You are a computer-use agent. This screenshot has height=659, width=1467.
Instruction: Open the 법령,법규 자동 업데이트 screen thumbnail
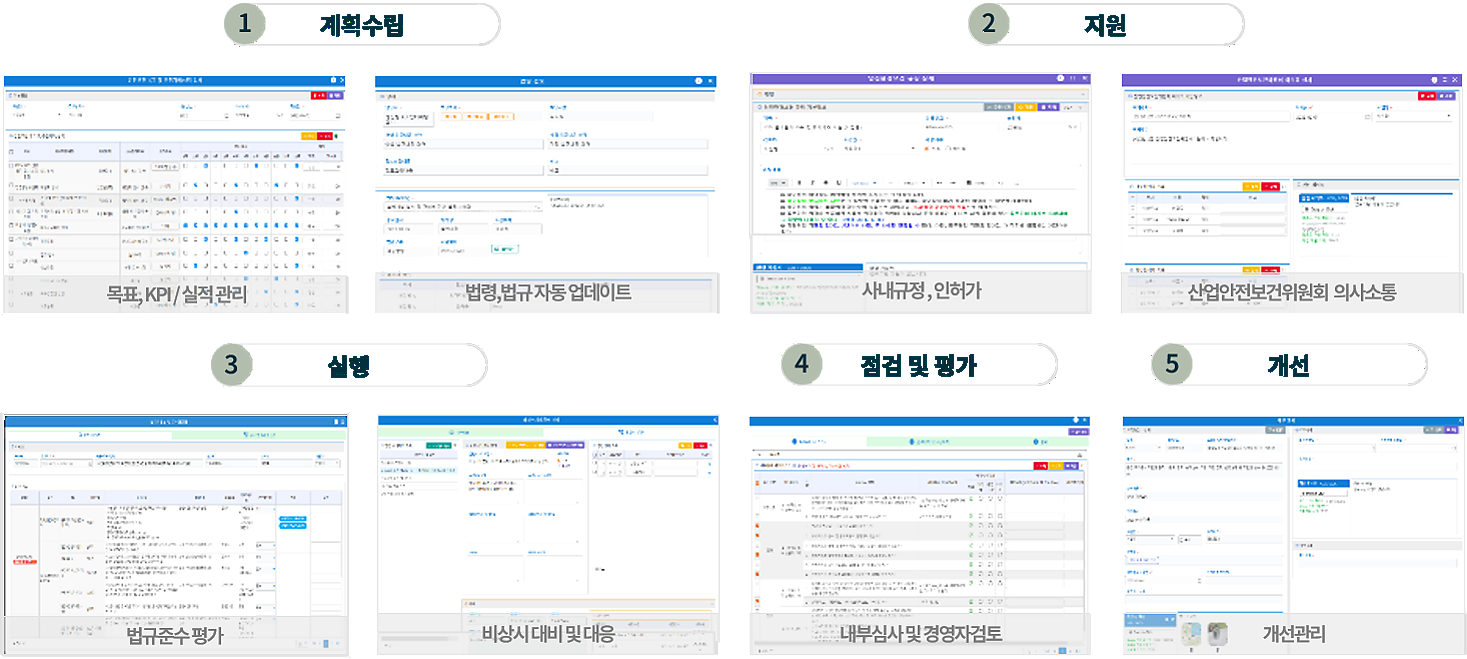point(547,193)
